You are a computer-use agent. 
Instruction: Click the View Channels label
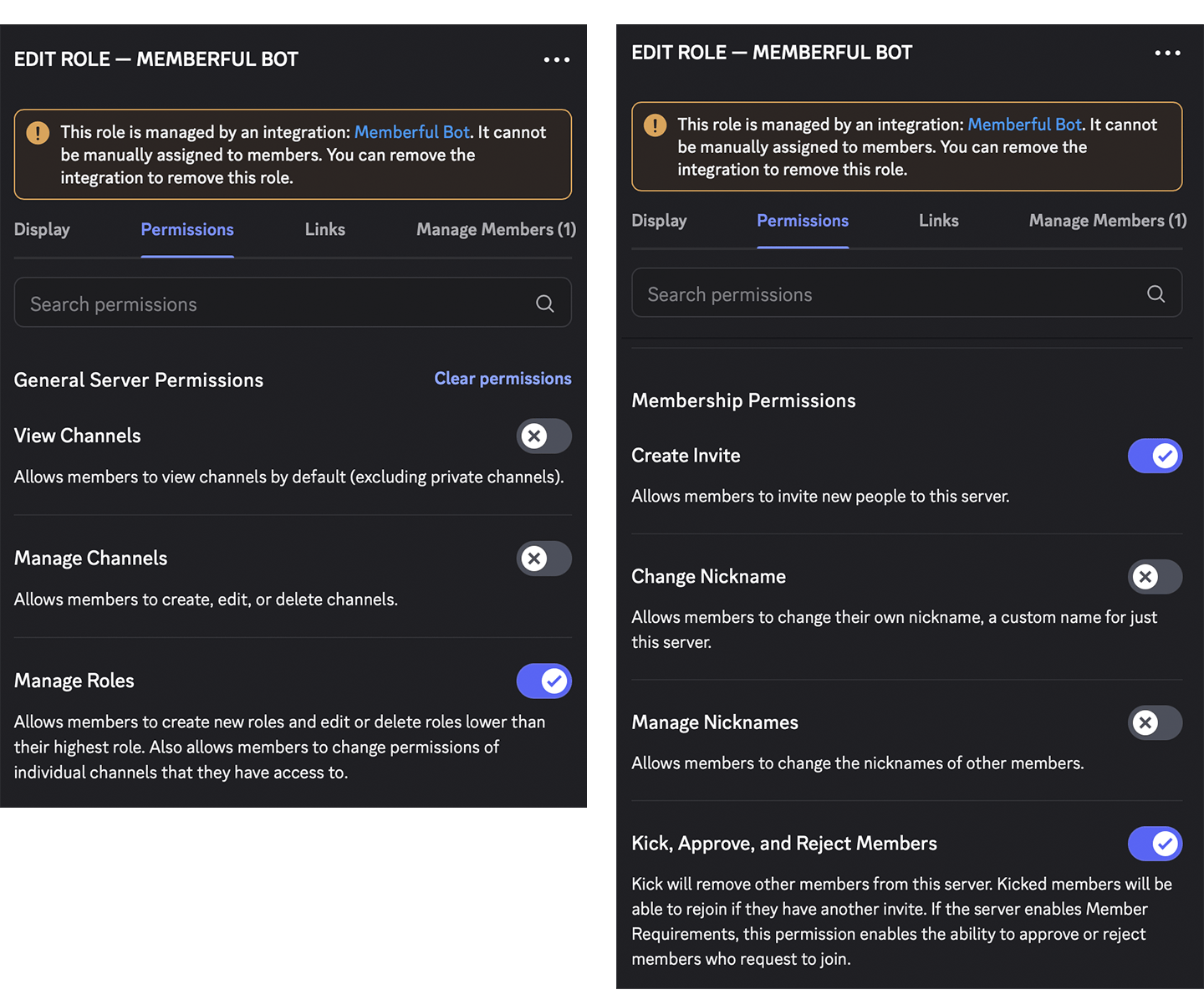78,436
